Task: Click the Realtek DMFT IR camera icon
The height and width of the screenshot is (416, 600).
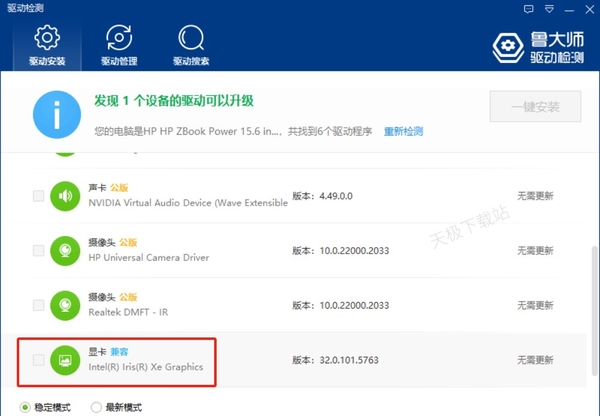Action: (x=65, y=305)
